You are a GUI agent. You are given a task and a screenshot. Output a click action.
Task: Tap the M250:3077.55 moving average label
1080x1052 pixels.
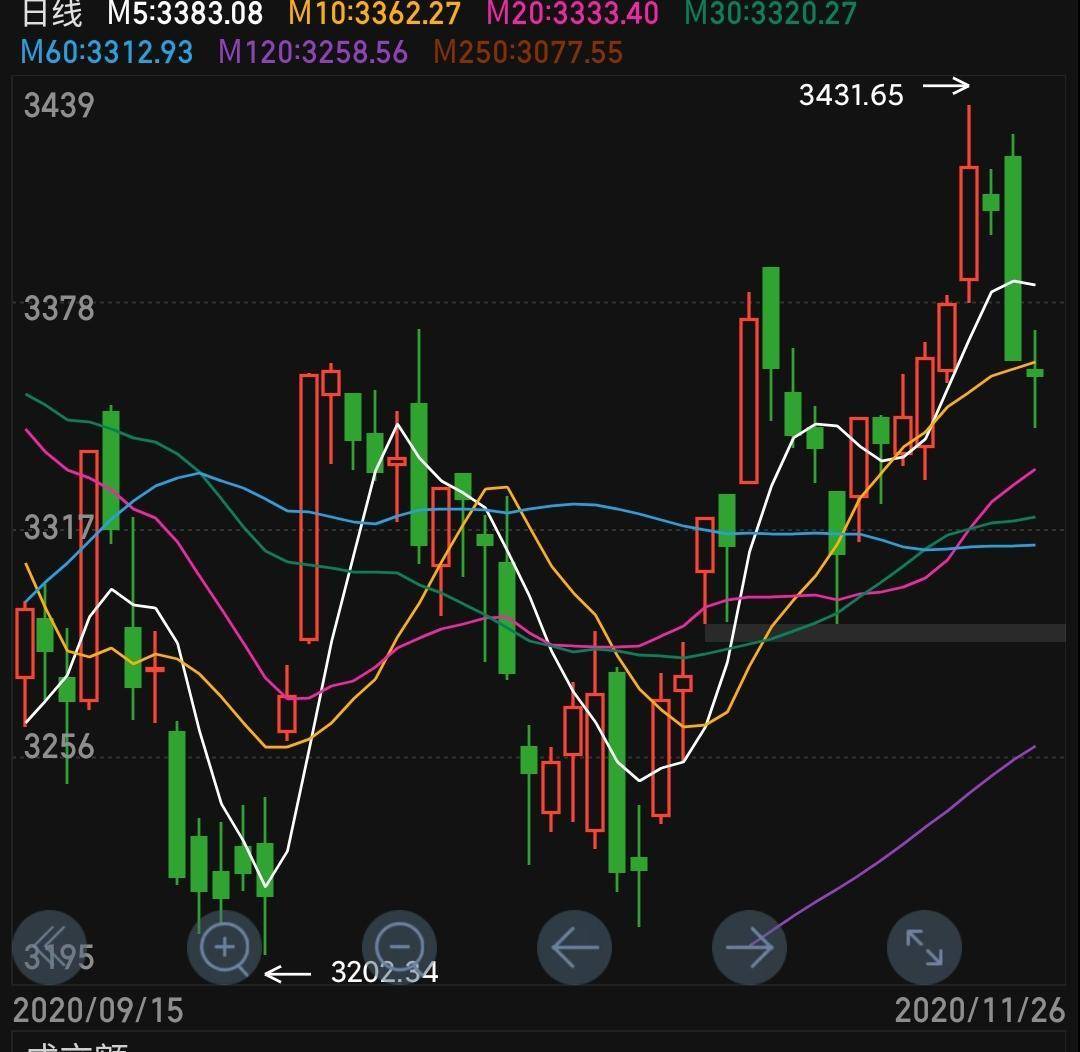tap(528, 52)
